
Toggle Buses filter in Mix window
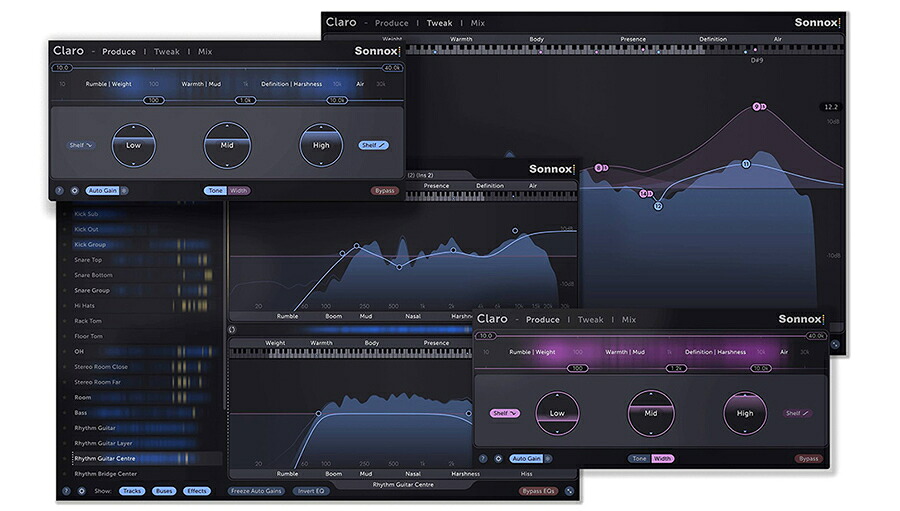point(164,491)
